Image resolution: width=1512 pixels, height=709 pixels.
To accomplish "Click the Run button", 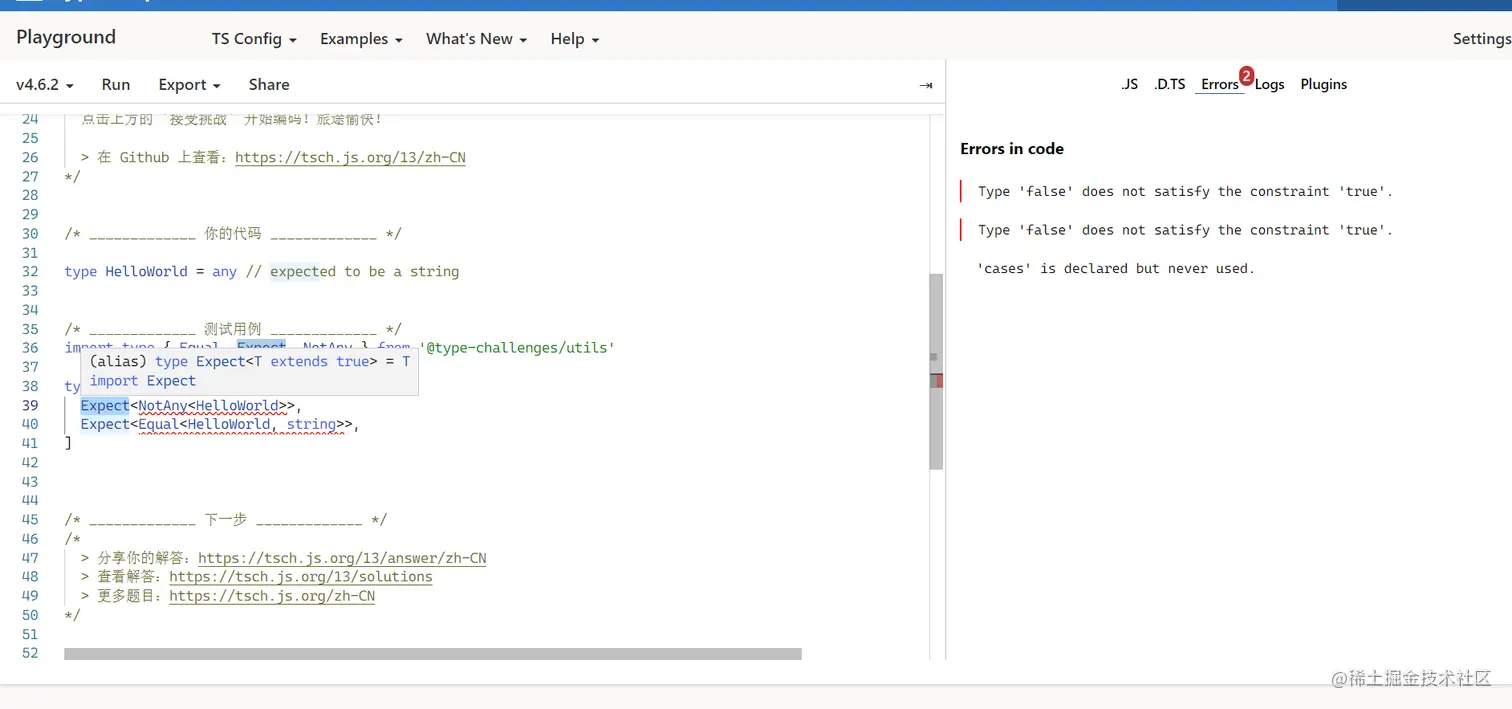I will click(116, 85).
